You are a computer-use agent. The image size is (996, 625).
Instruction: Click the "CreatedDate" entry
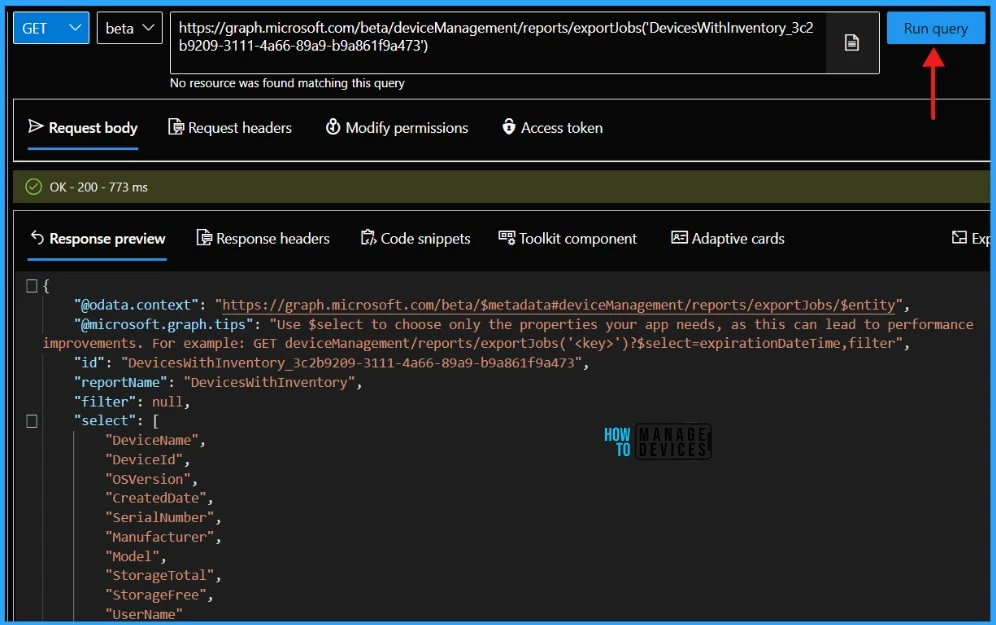tap(156, 498)
